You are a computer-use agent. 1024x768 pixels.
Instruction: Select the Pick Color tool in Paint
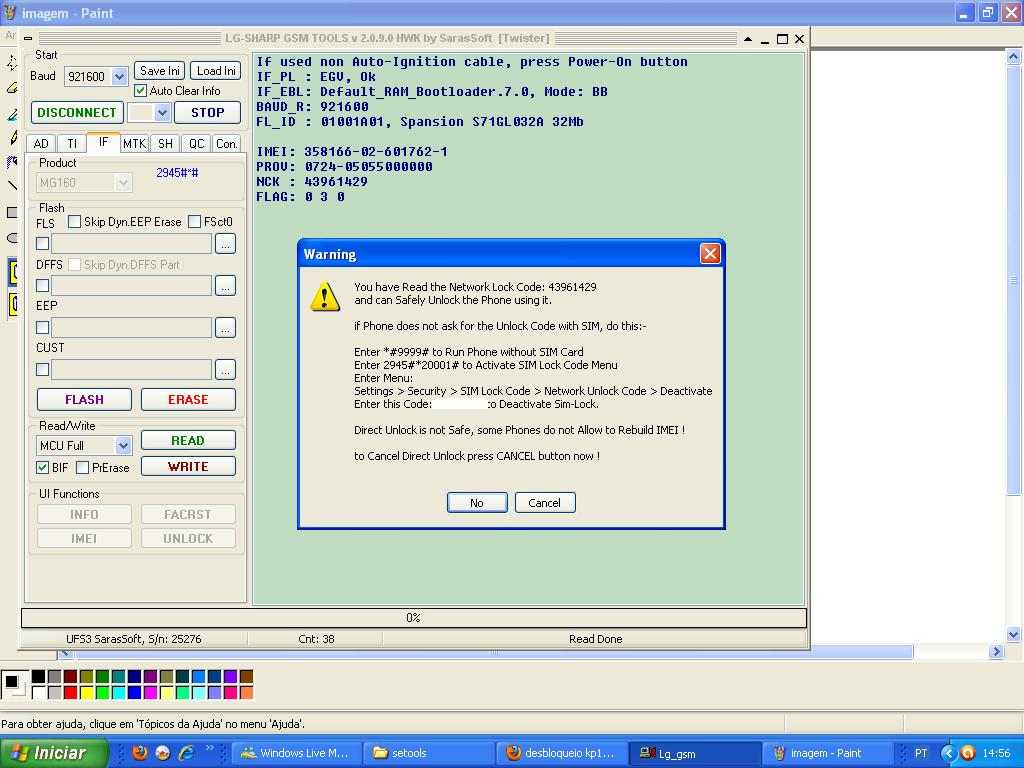(12, 114)
